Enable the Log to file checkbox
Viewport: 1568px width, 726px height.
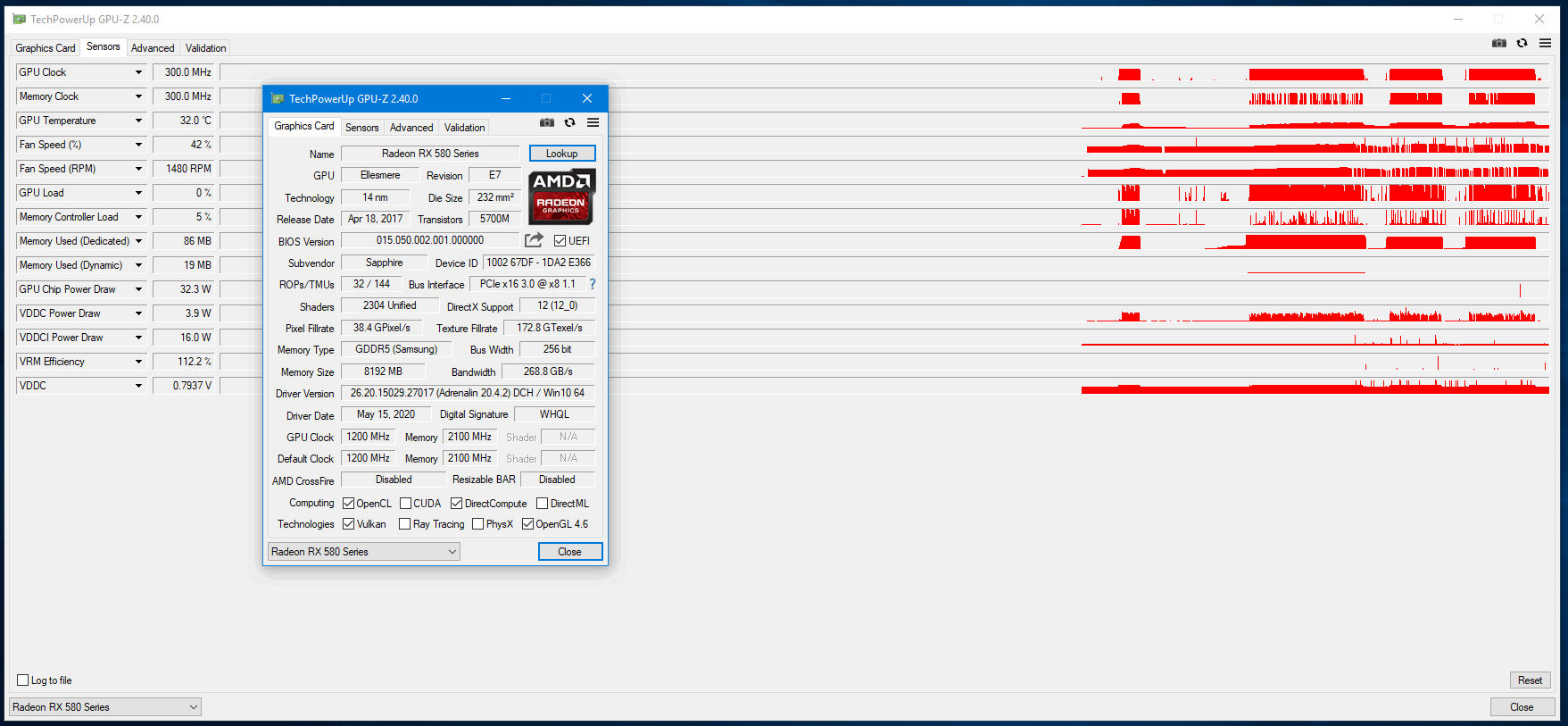tap(23, 680)
